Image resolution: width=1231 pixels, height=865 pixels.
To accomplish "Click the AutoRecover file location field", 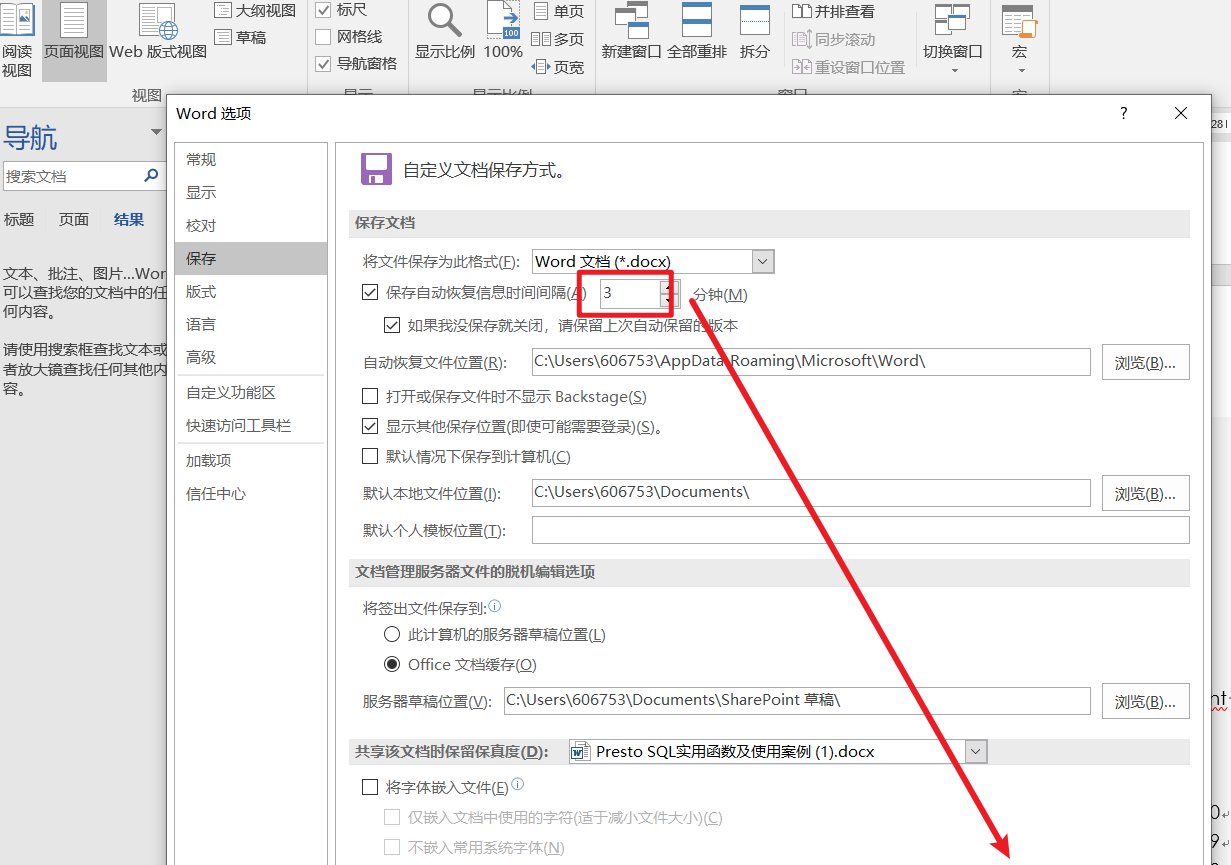I will (x=811, y=361).
